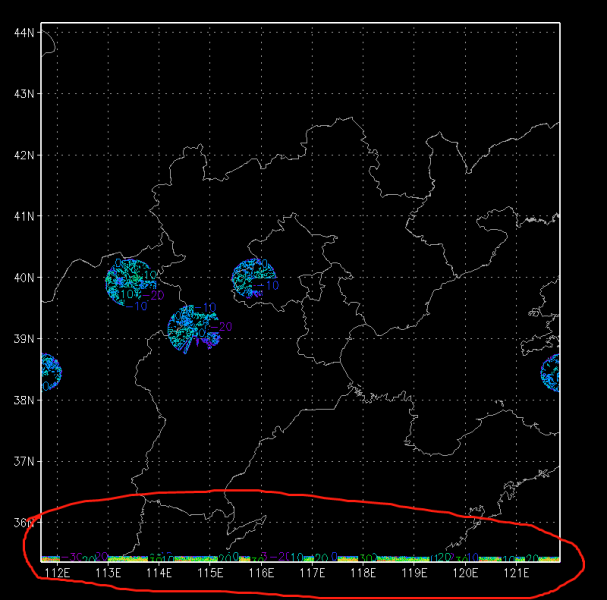Click the purple -20 label near 113E radar
The width and height of the screenshot is (607, 600).
pos(153,295)
